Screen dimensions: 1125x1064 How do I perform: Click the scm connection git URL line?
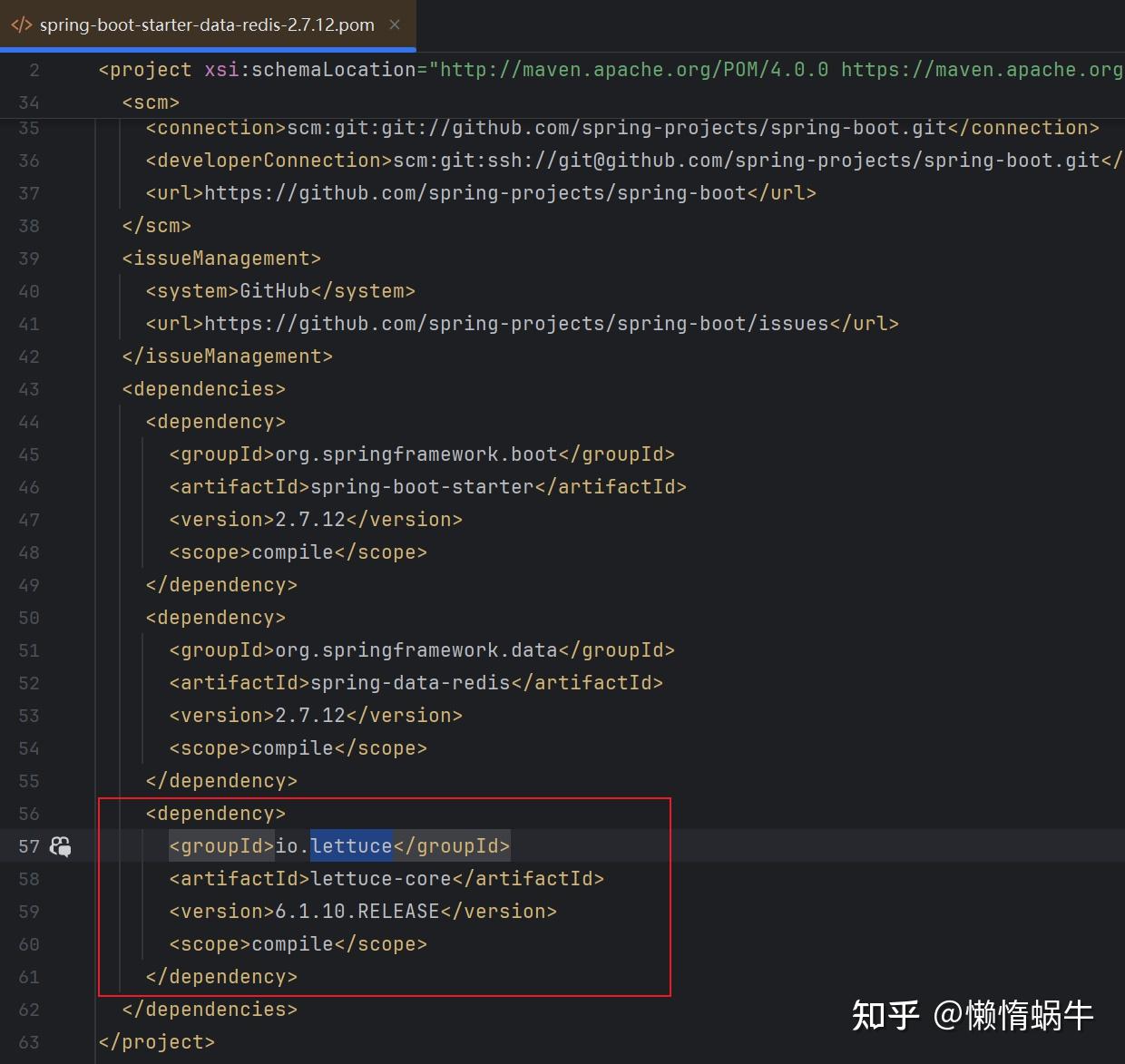[622, 128]
